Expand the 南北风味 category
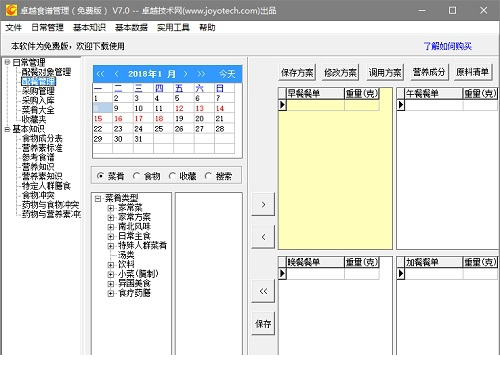Screen dimensions: 500x369 point(111,227)
